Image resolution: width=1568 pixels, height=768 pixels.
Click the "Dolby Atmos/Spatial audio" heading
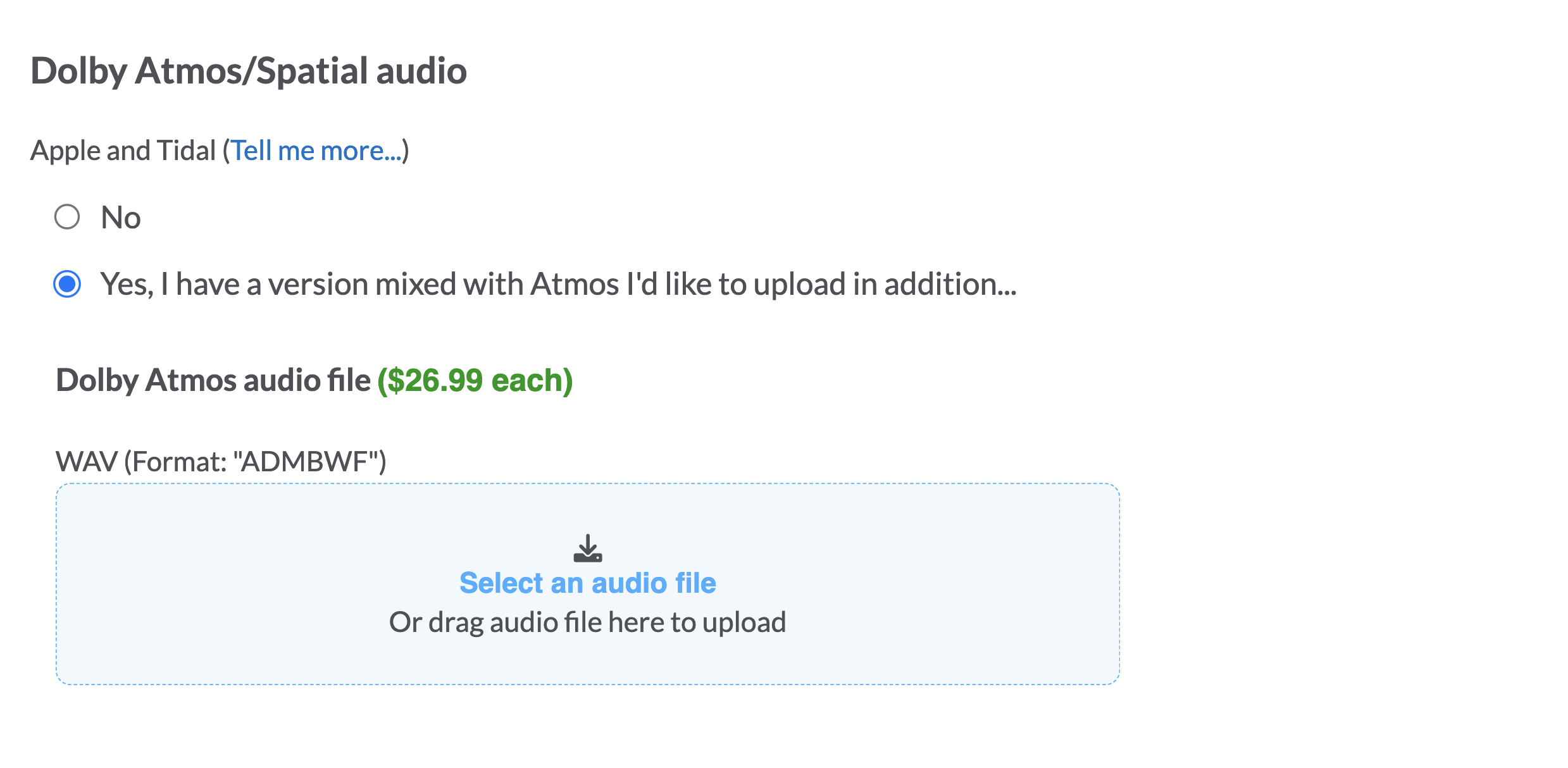249,70
